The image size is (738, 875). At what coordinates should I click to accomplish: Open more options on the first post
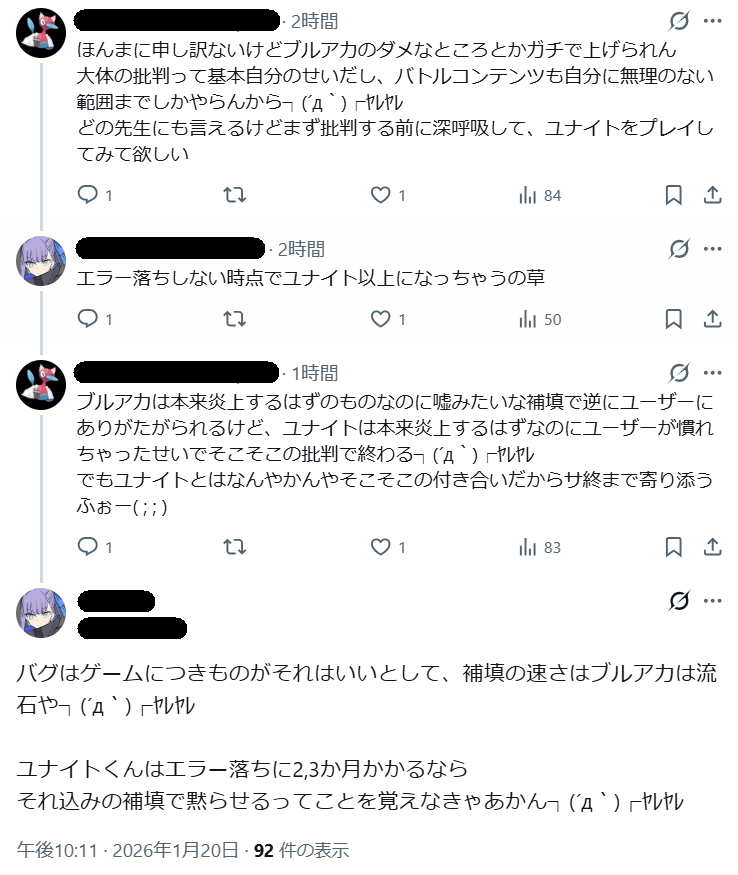pos(712,20)
